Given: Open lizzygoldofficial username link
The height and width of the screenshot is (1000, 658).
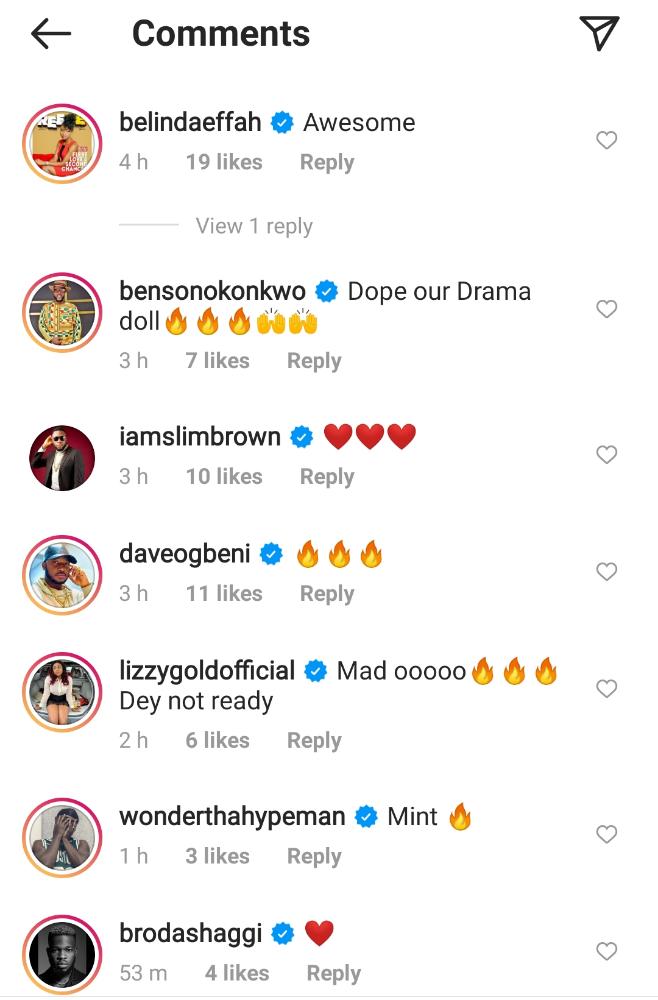Looking at the screenshot, I should (x=207, y=670).
